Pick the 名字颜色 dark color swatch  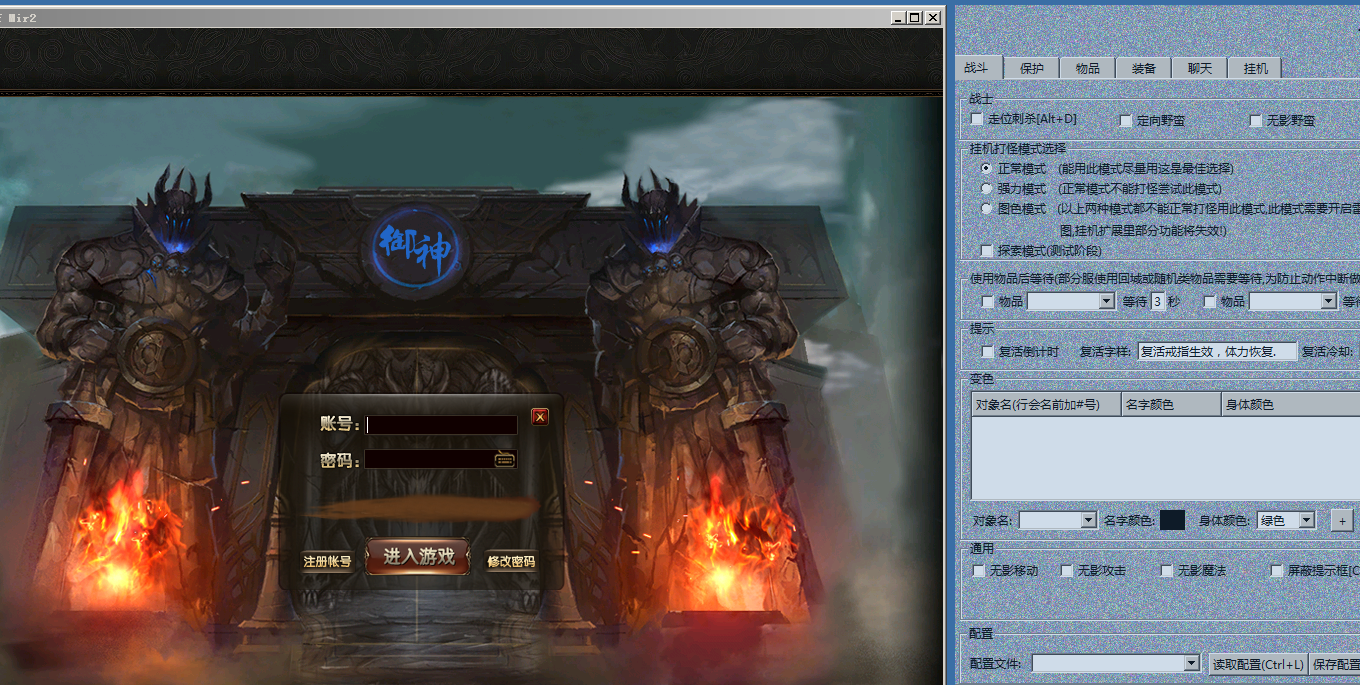(1172, 520)
